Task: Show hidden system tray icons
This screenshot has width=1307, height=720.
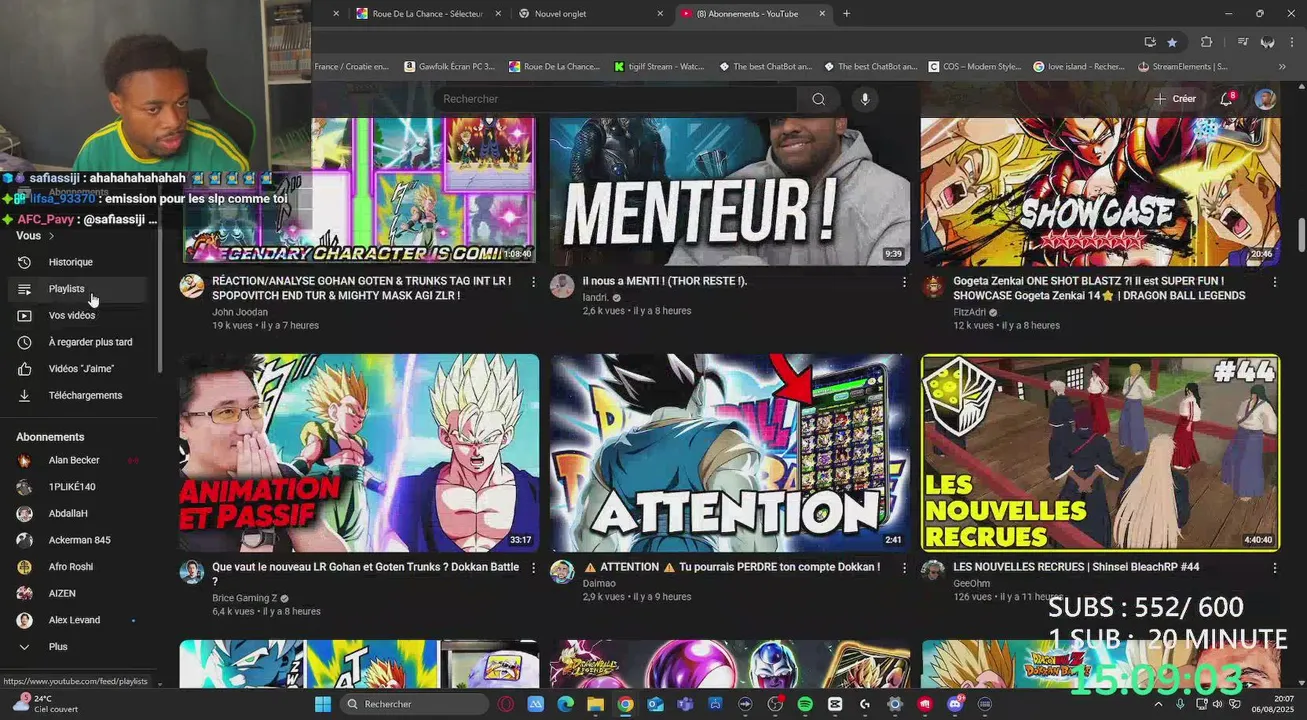Action: coord(1158,704)
